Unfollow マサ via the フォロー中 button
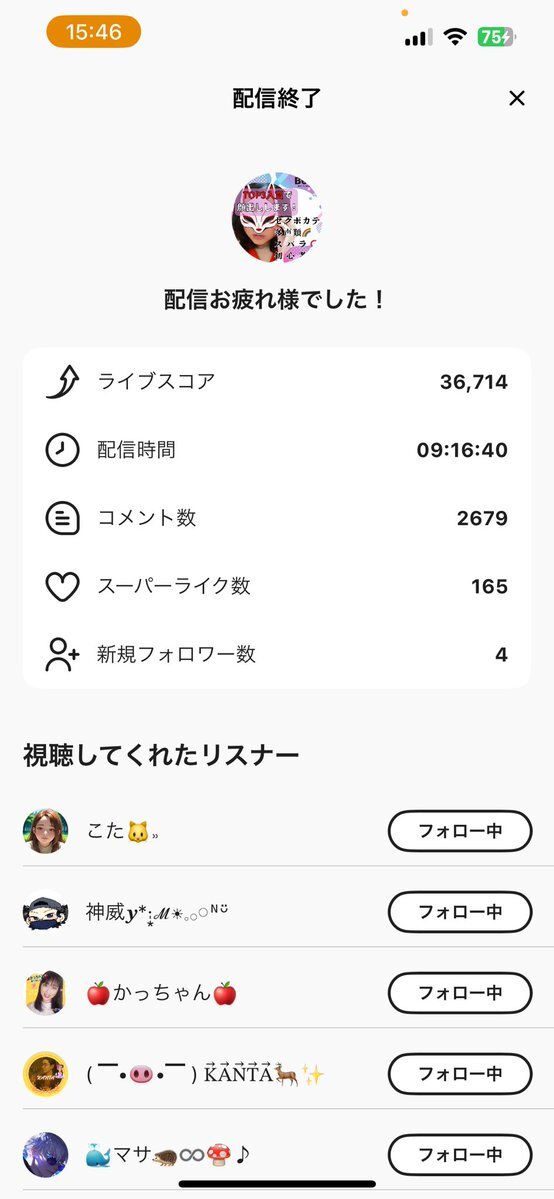 tap(460, 1155)
